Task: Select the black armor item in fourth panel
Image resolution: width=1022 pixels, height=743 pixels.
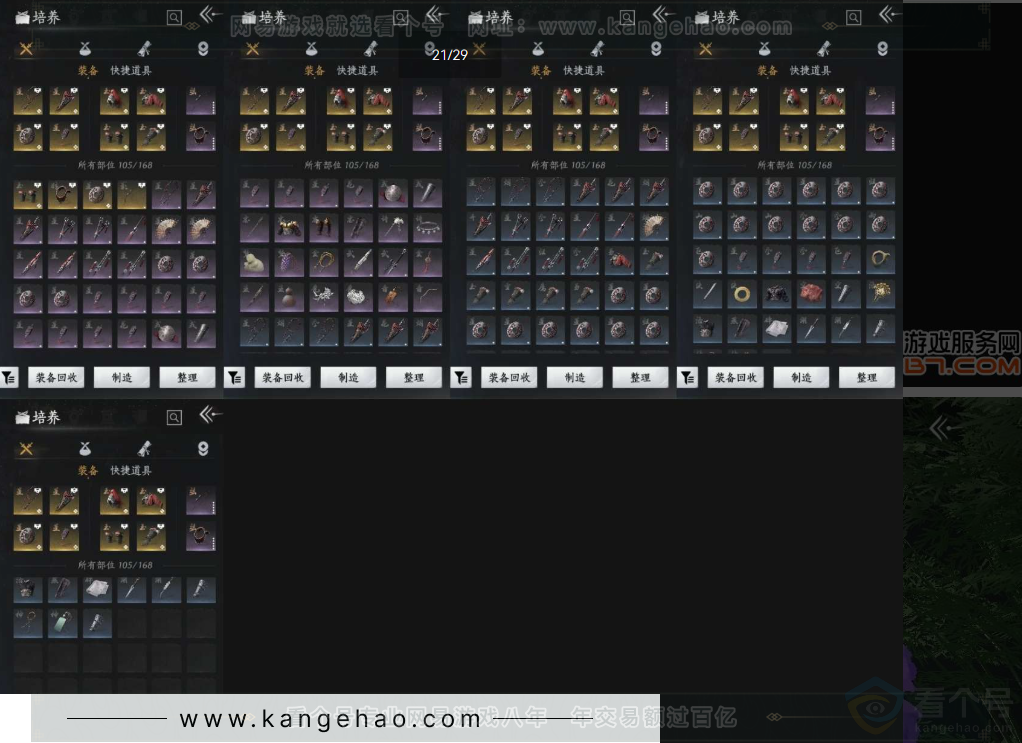Action: click(x=776, y=293)
